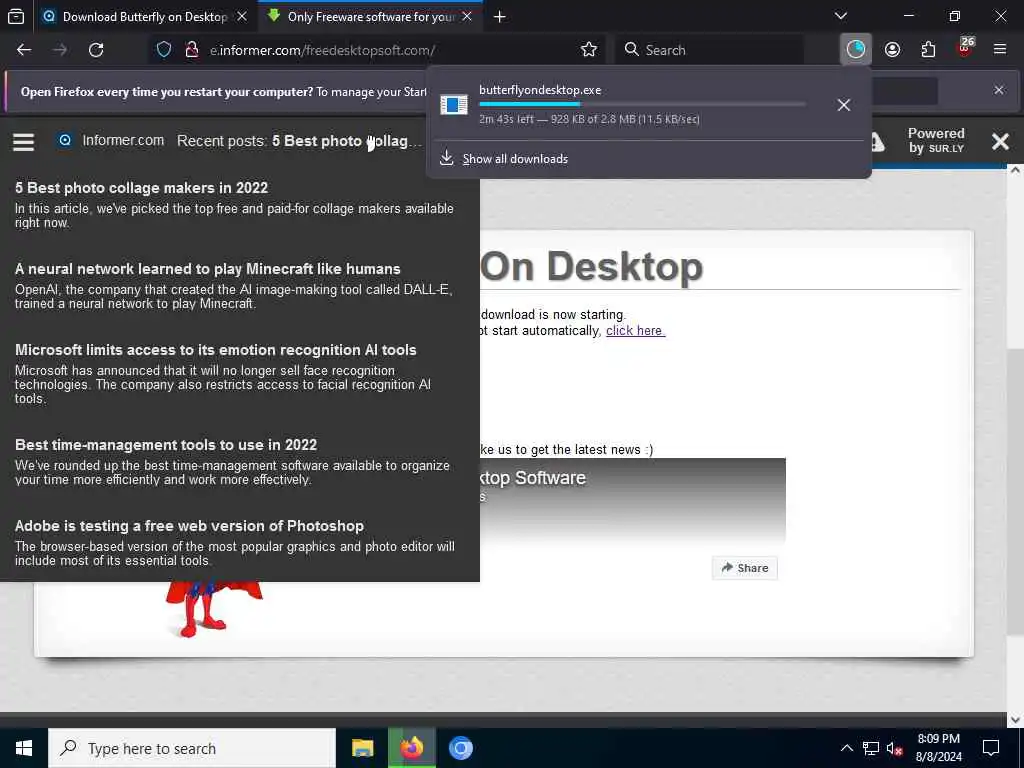
Task: Open the Firefox View icon
Action: tap(16, 16)
